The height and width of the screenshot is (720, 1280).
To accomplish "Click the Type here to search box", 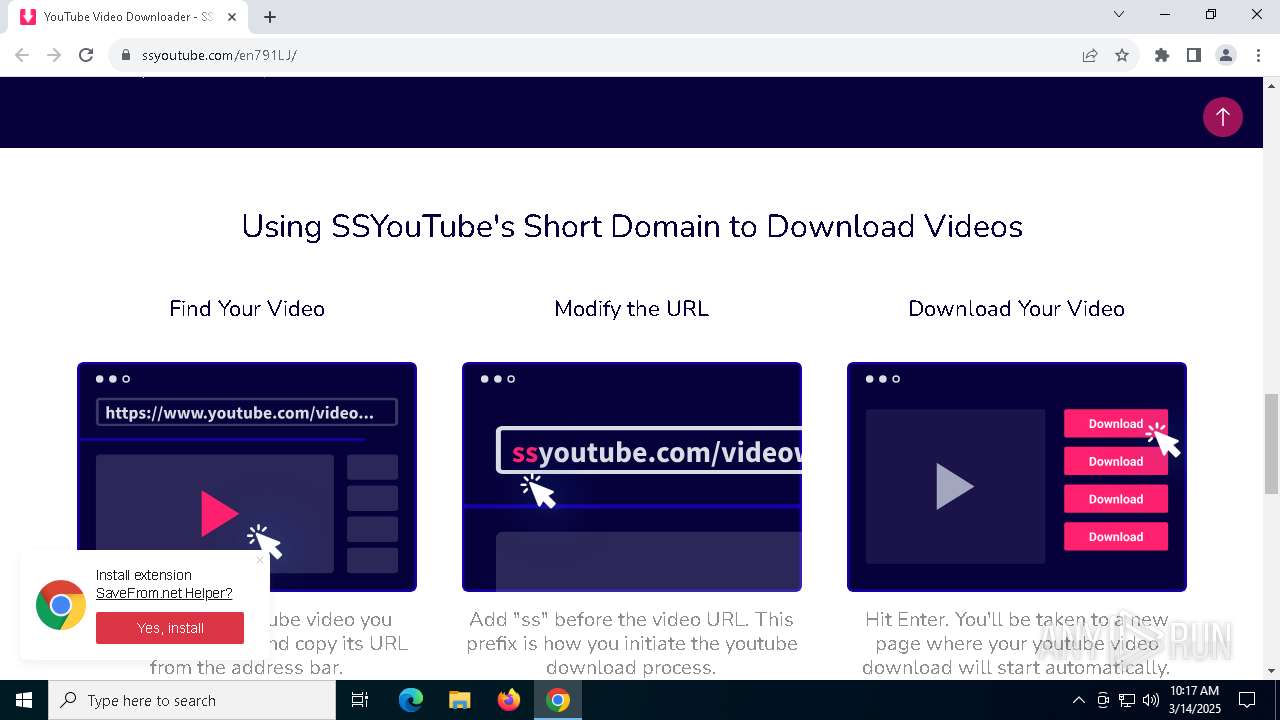I will (192, 700).
